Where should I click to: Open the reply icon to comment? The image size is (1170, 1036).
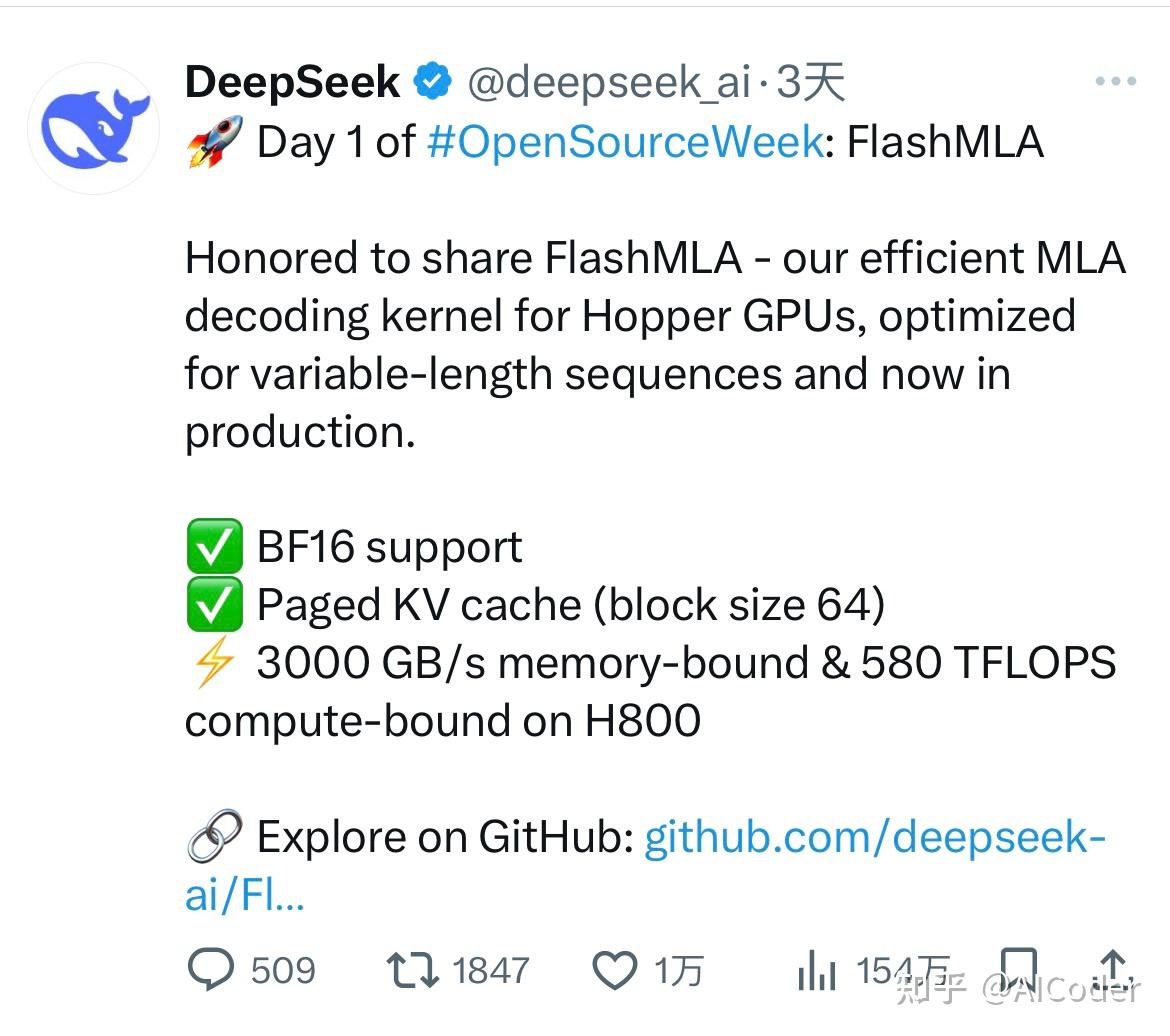click(x=210, y=968)
